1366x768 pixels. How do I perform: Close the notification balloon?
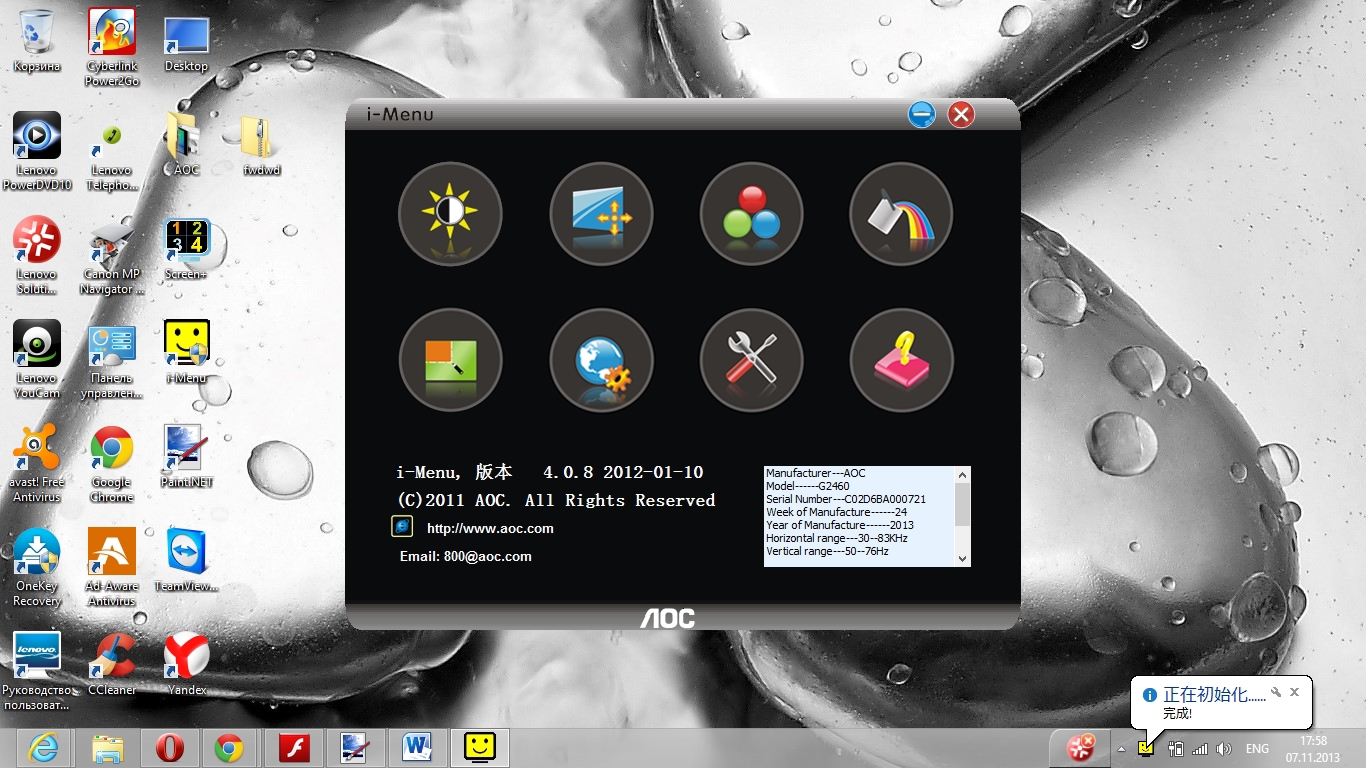1294,692
